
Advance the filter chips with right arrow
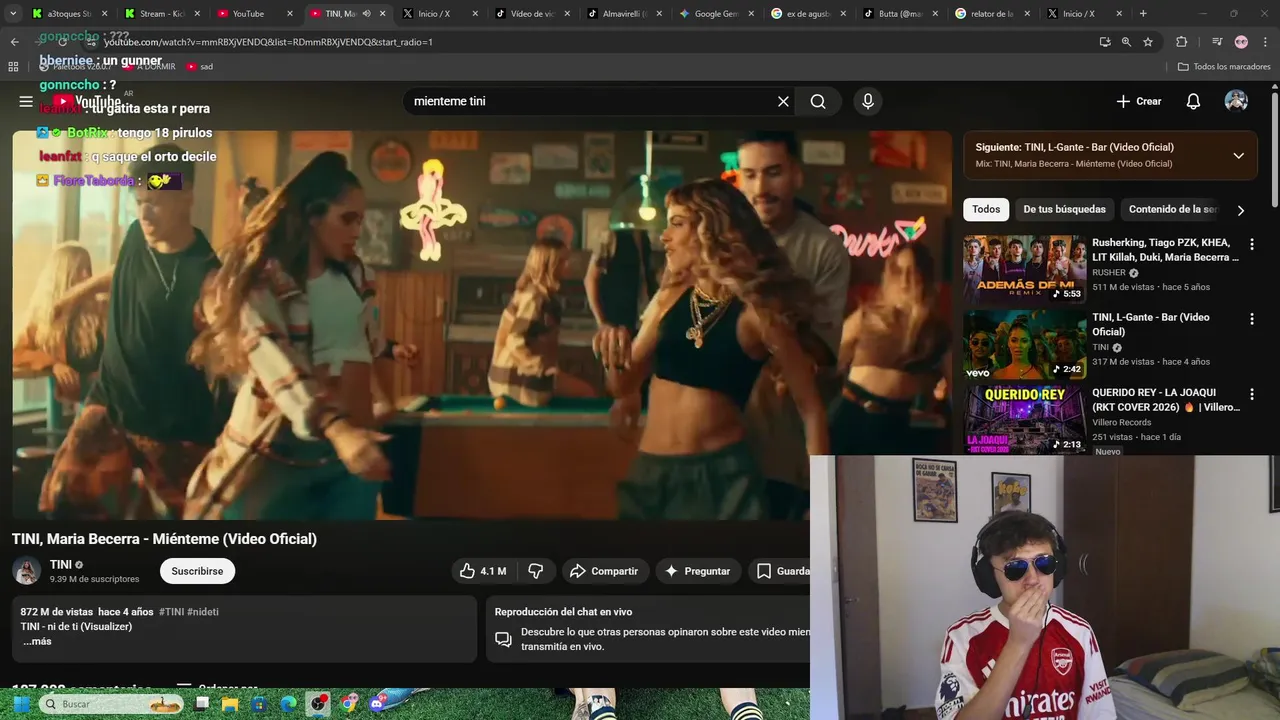point(1241,210)
